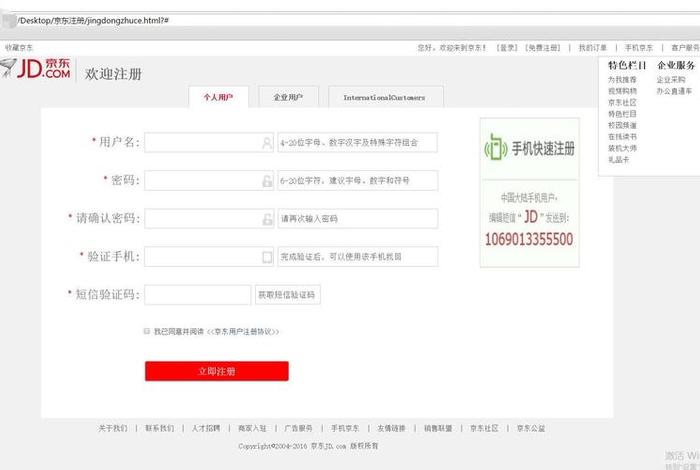700x470 pixels.
Task: Open the 关于我们 footer link
Action: tap(112, 428)
